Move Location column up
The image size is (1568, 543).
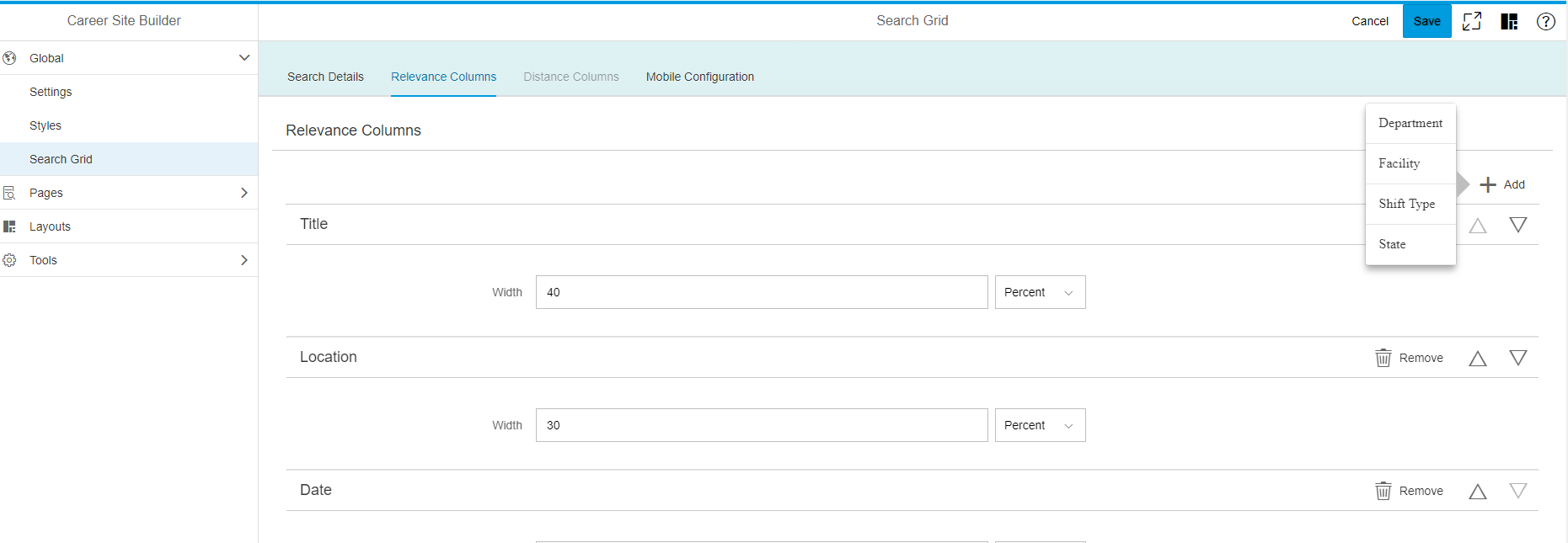[x=1478, y=358]
